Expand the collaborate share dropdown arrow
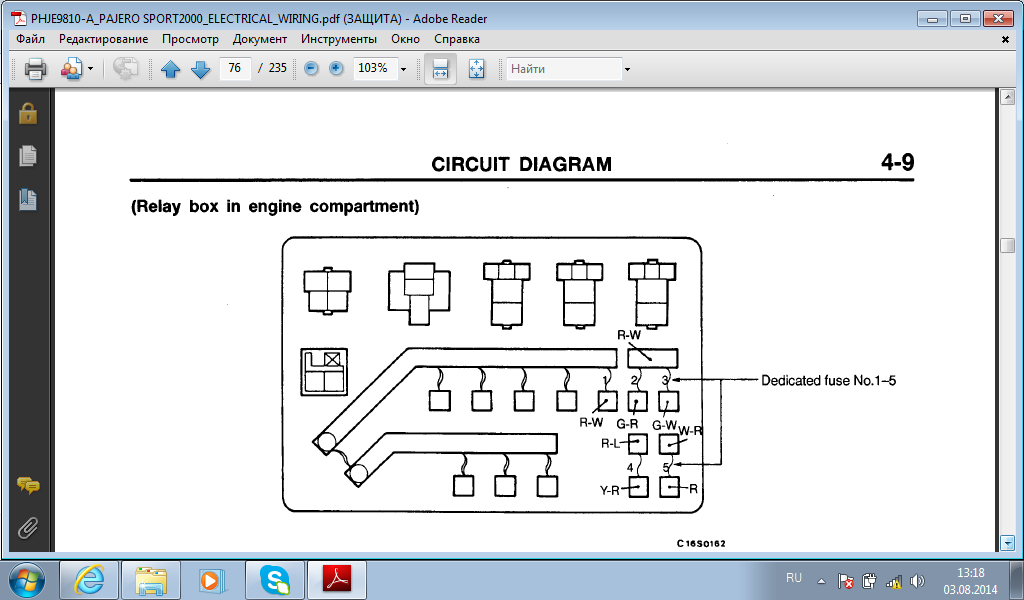This screenshot has height=600, width=1024. point(90,69)
